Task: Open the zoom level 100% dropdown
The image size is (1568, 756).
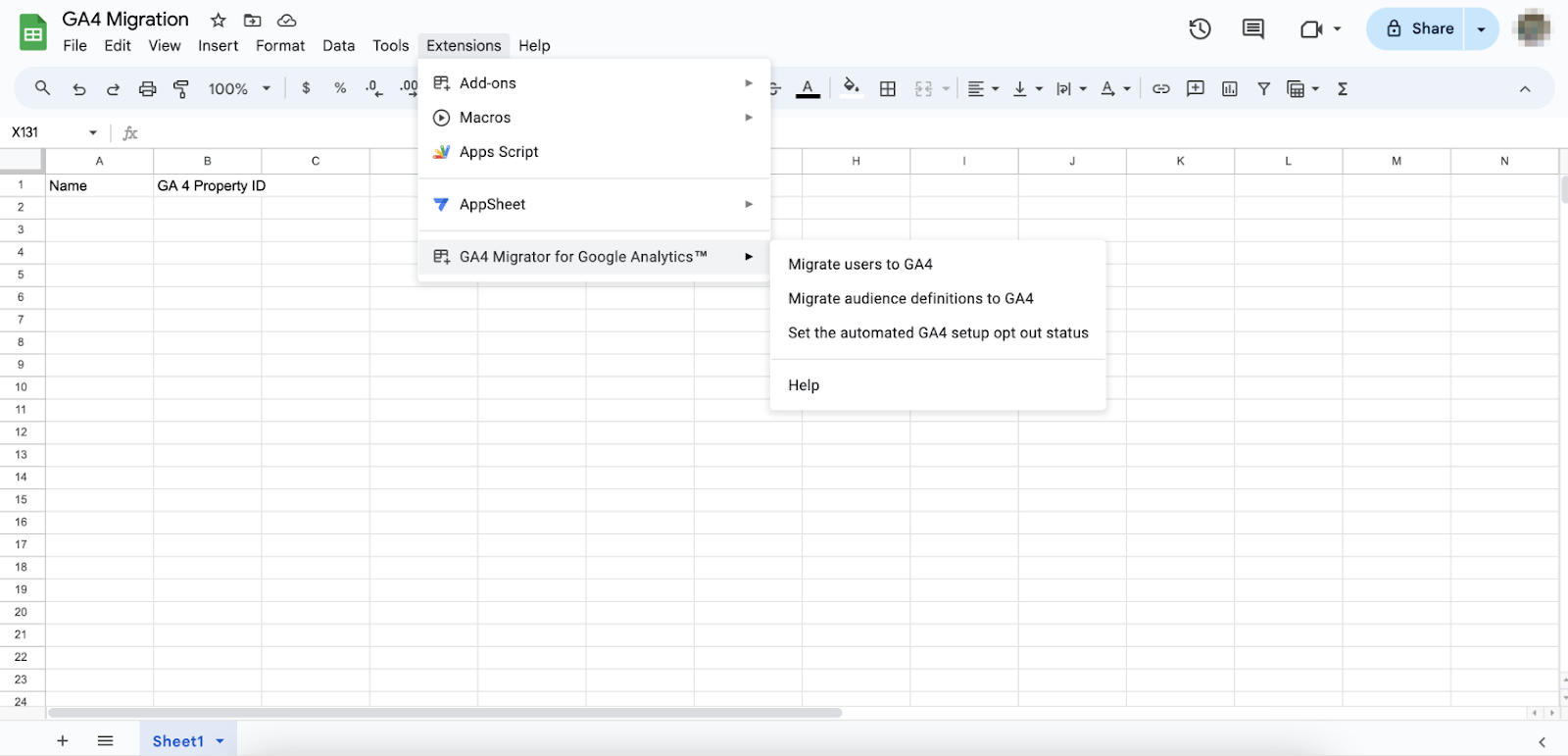Action: pyautogui.click(x=239, y=89)
